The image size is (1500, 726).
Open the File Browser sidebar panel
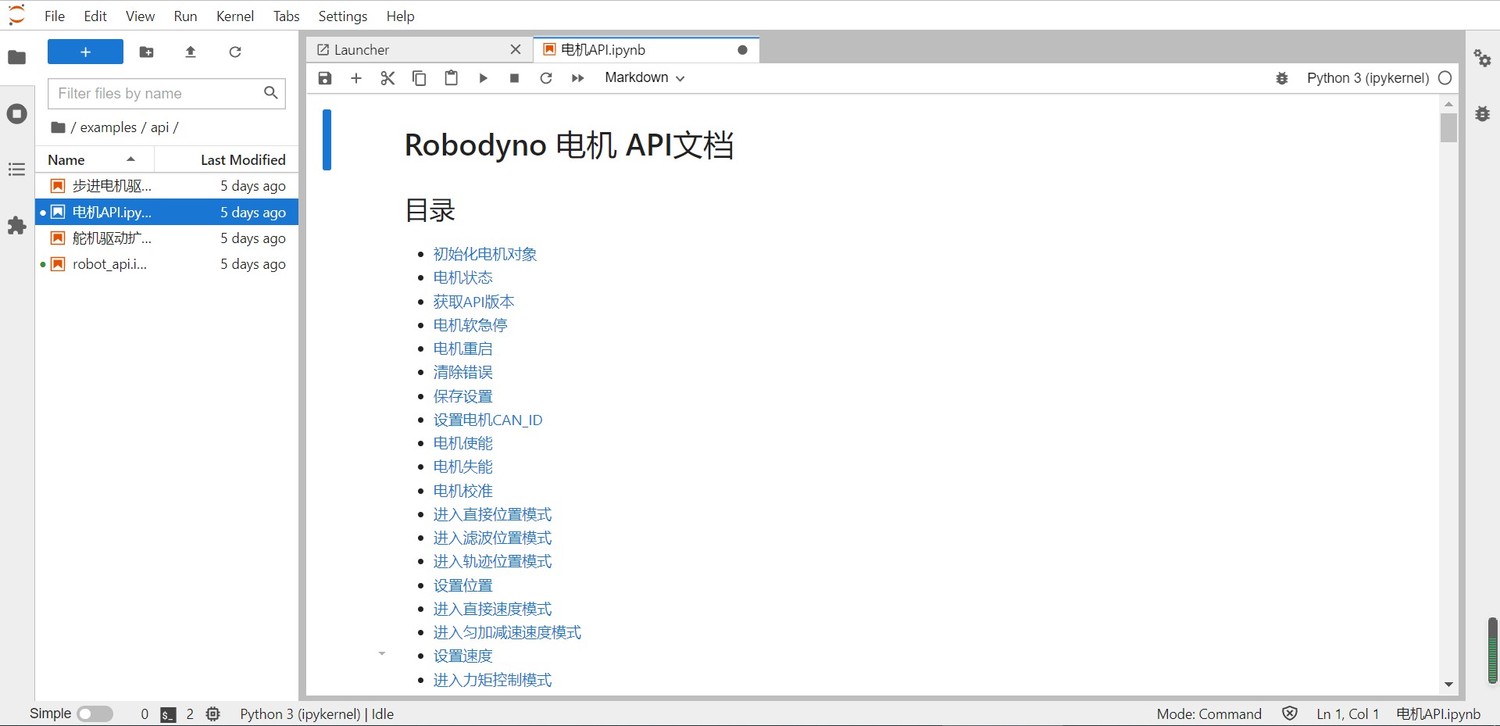(x=17, y=57)
